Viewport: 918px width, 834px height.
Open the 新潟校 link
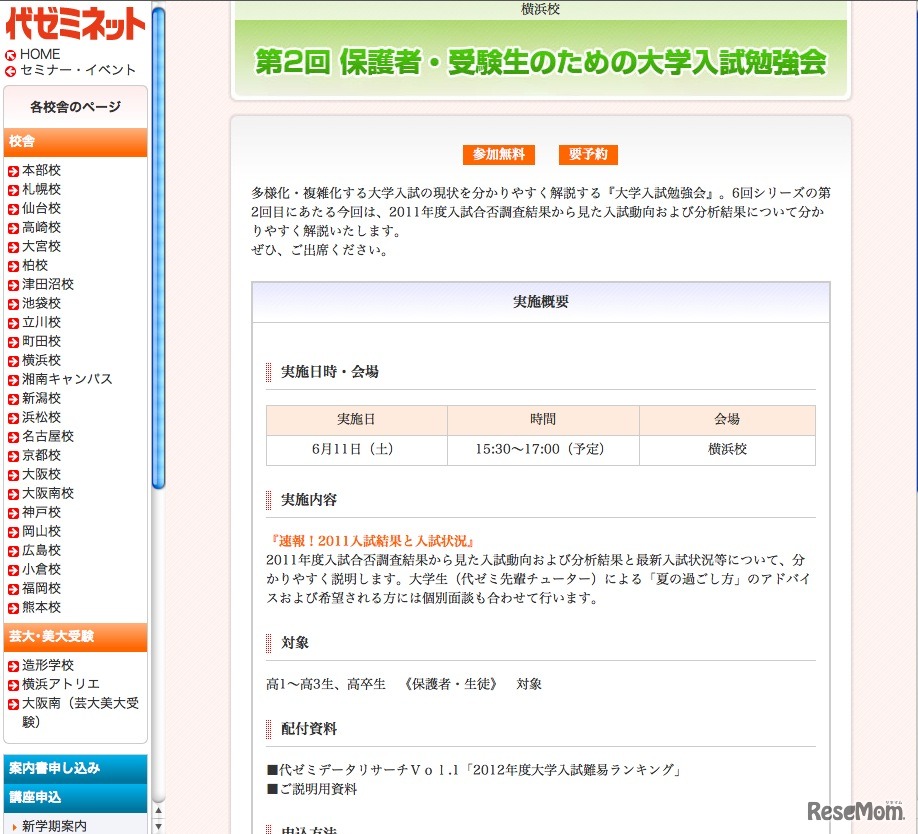tap(40, 398)
